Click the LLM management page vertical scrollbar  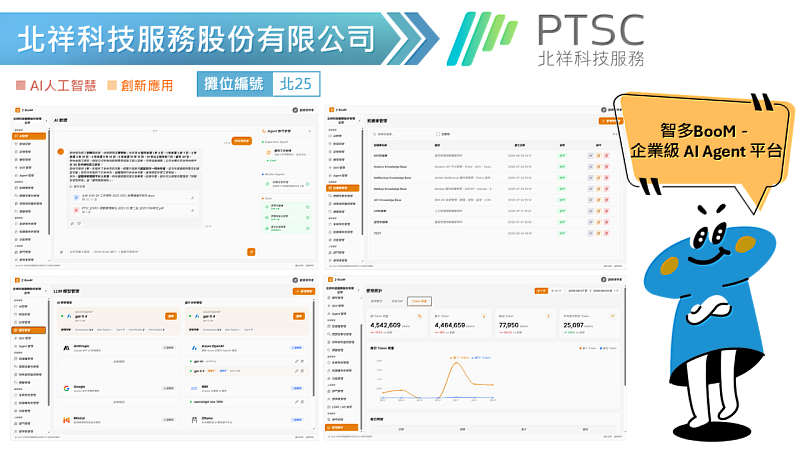(x=313, y=348)
